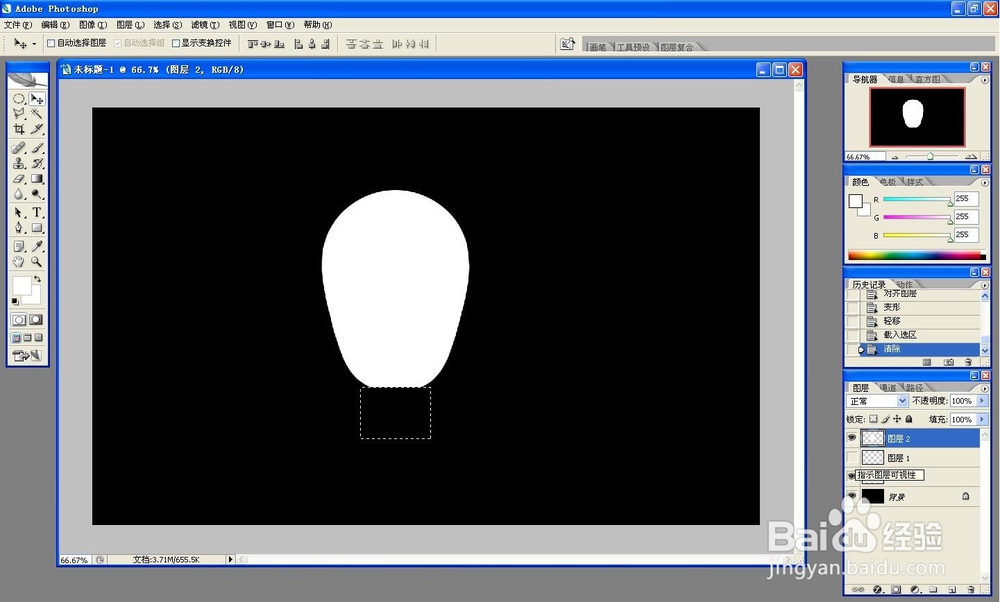1000x602 pixels.
Task: Switch to 路径 tab
Action: pos(915,388)
